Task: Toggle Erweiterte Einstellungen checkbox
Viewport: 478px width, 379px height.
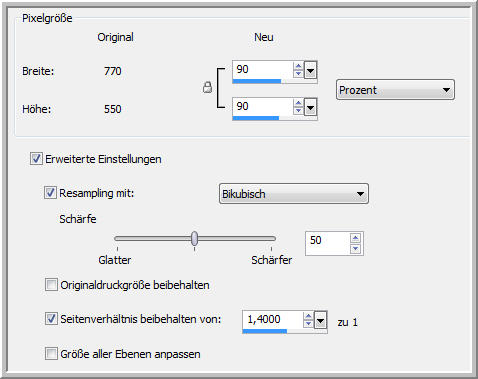Action: click(36, 159)
